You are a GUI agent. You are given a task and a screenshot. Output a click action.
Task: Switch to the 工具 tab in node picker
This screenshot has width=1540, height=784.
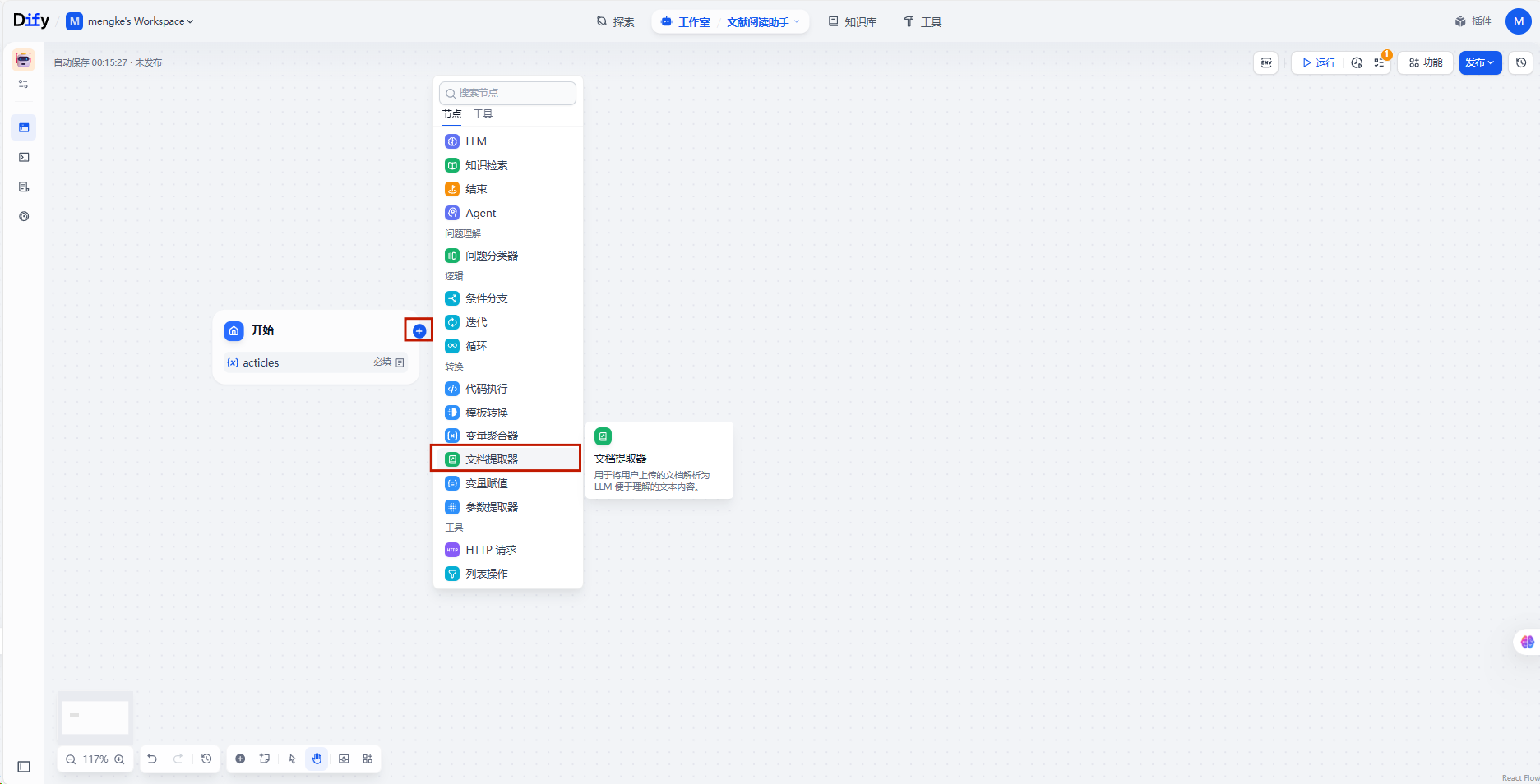[483, 114]
